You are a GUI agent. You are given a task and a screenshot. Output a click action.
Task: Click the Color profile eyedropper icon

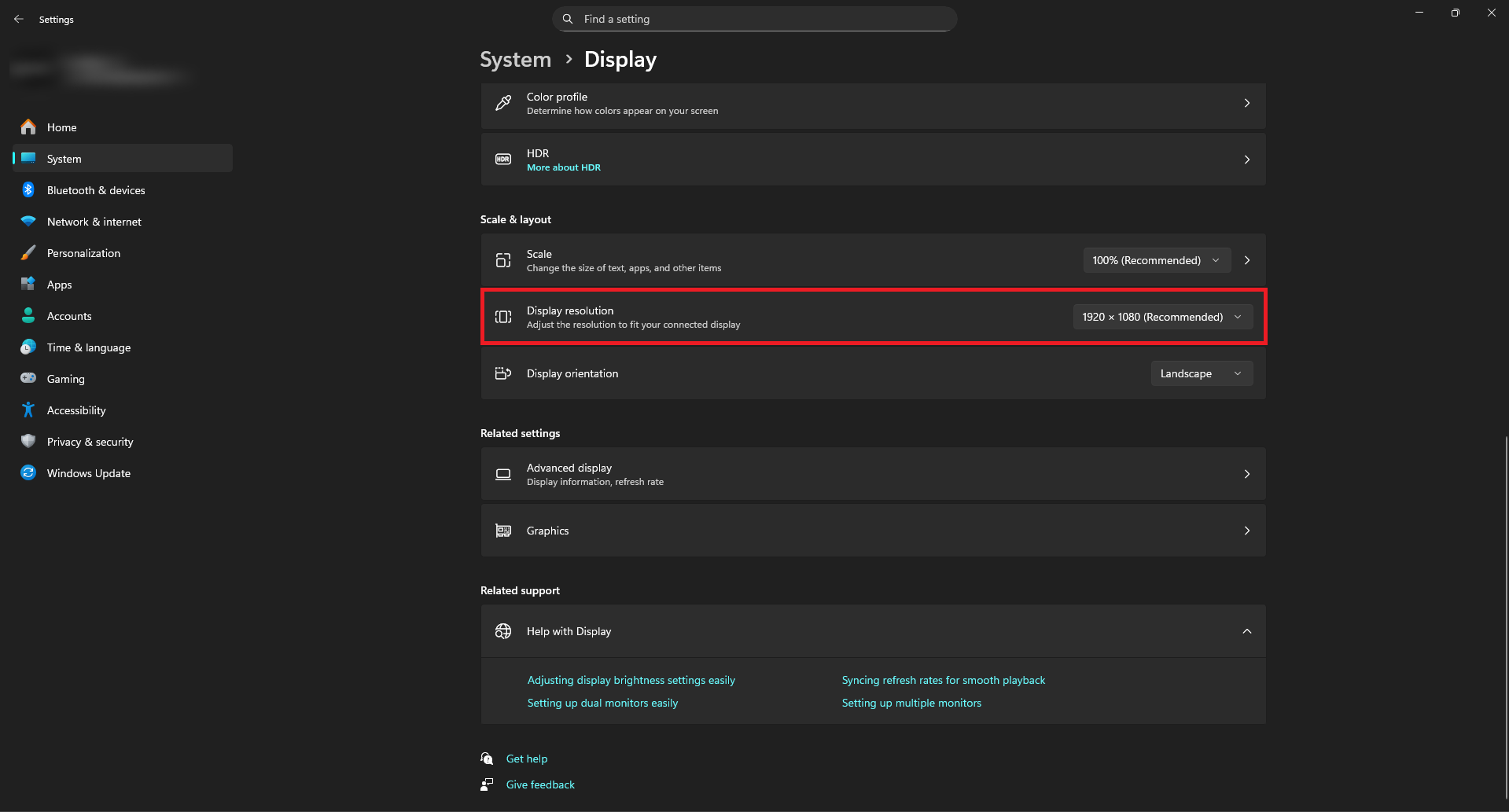click(503, 103)
